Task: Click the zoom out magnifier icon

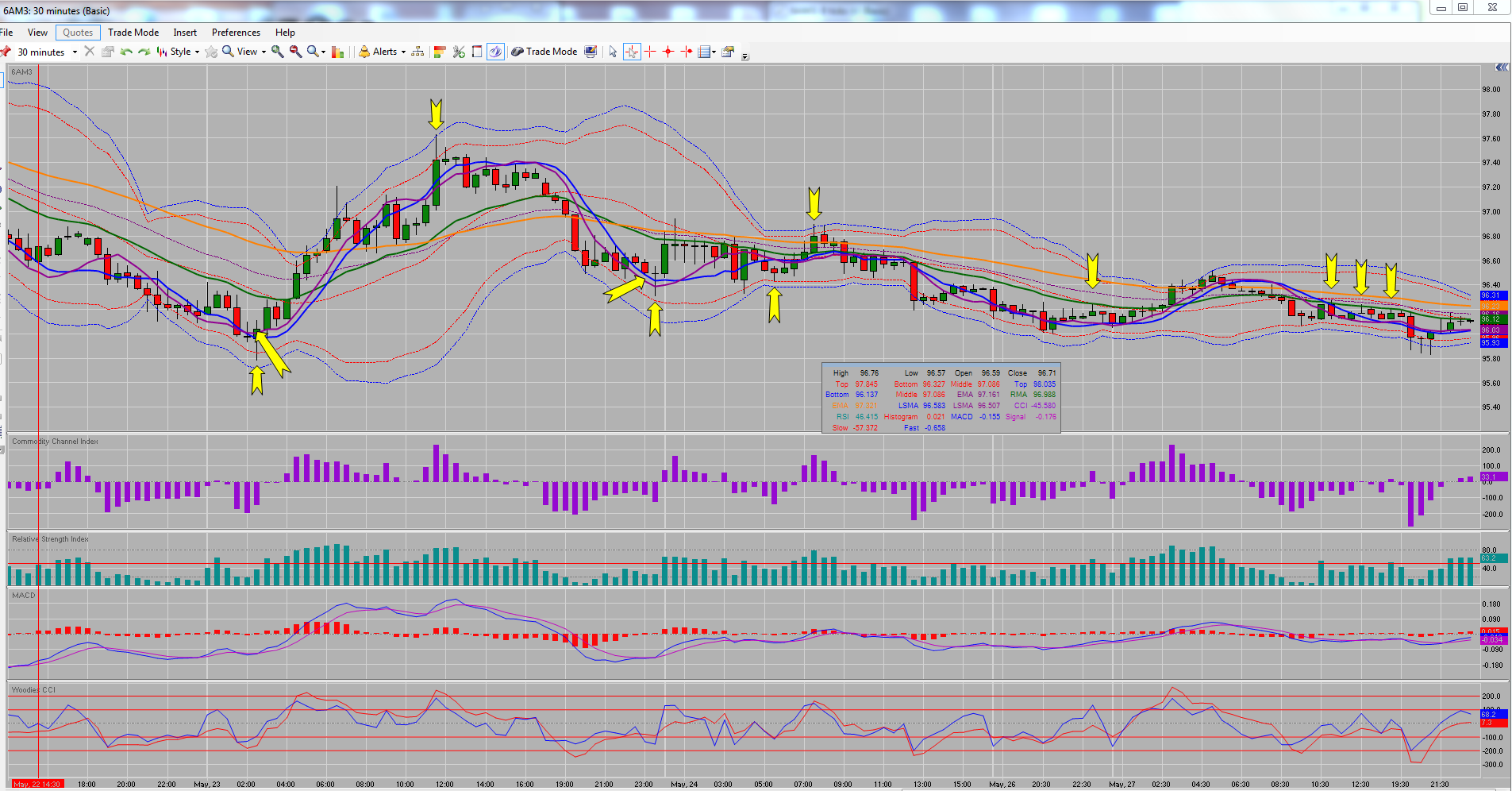Action: 295,52
